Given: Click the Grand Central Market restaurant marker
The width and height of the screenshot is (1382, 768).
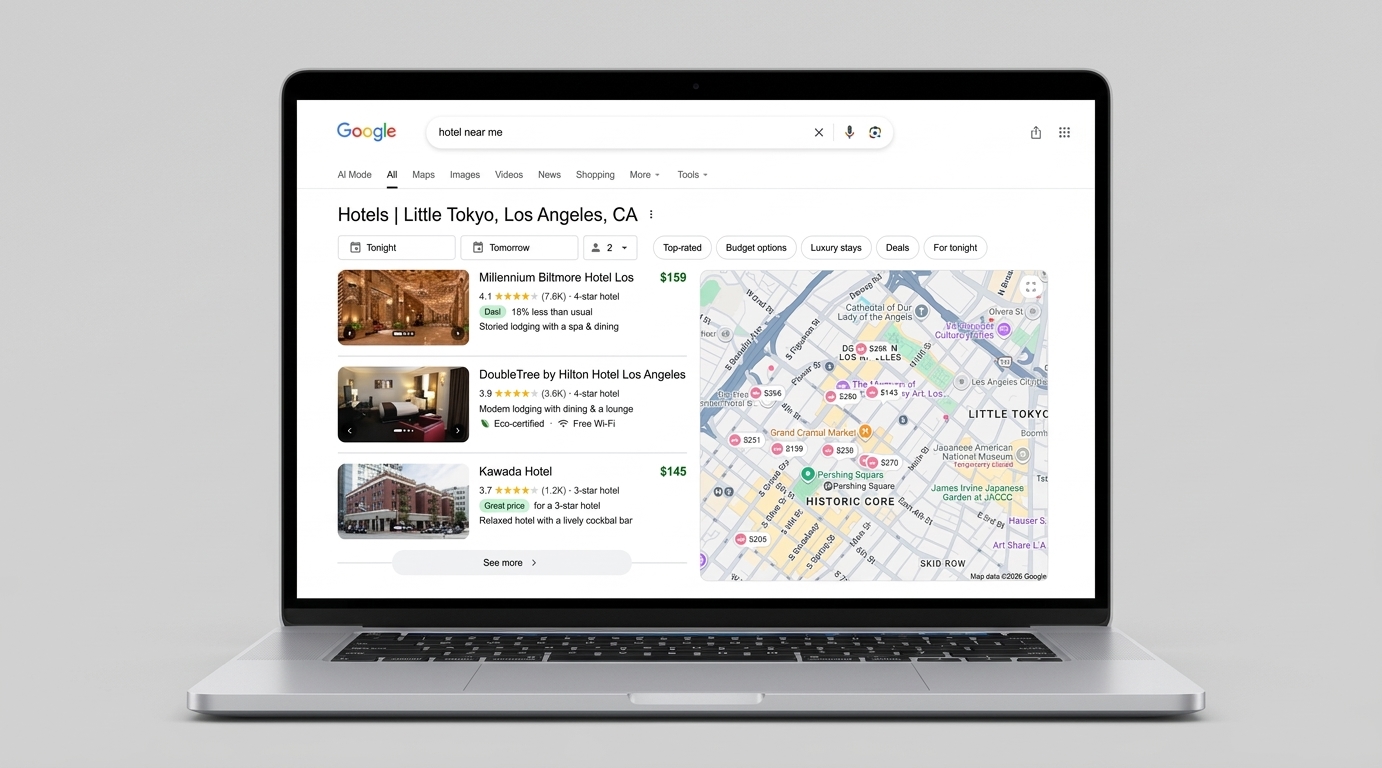Looking at the screenshot, I should (x=866, y=432).
